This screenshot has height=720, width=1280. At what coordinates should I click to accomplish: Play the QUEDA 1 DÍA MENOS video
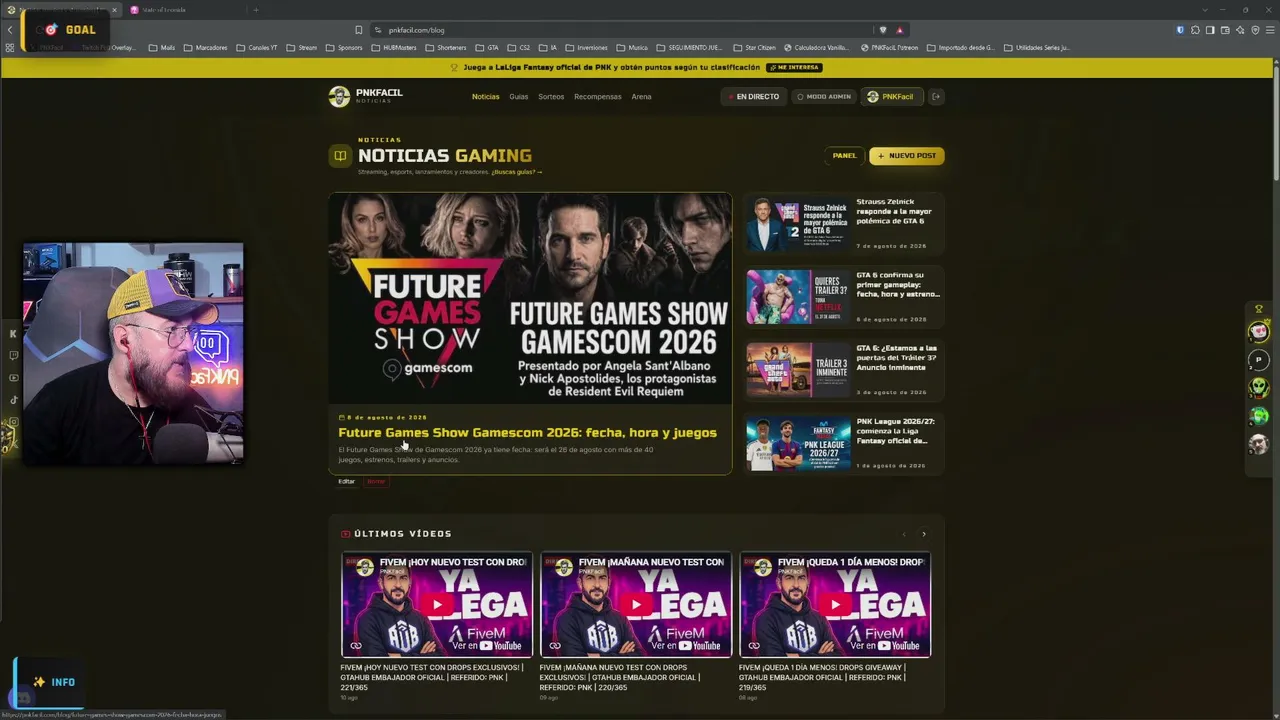(835, 604)
